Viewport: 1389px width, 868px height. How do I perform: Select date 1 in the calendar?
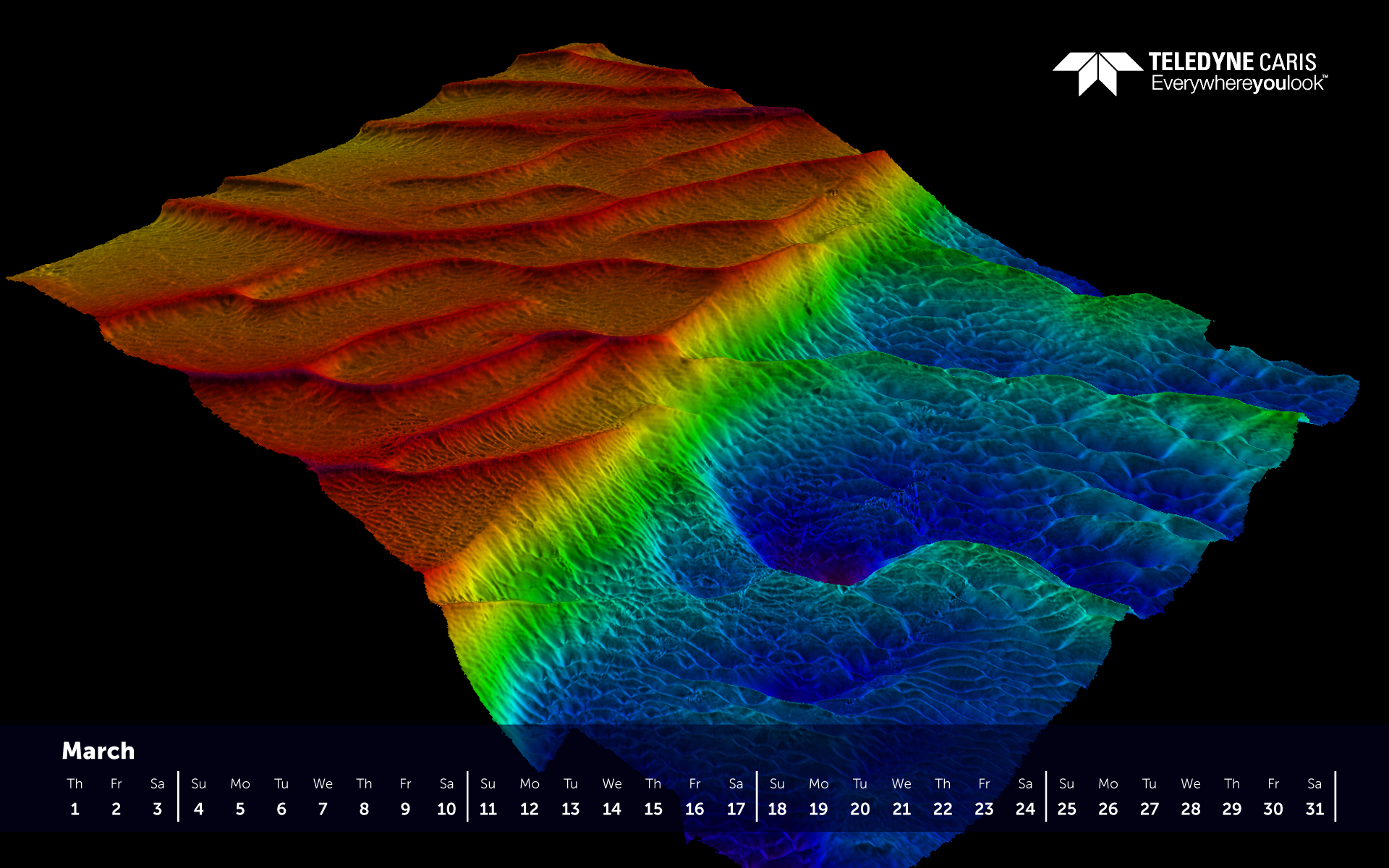coord(75,809)
